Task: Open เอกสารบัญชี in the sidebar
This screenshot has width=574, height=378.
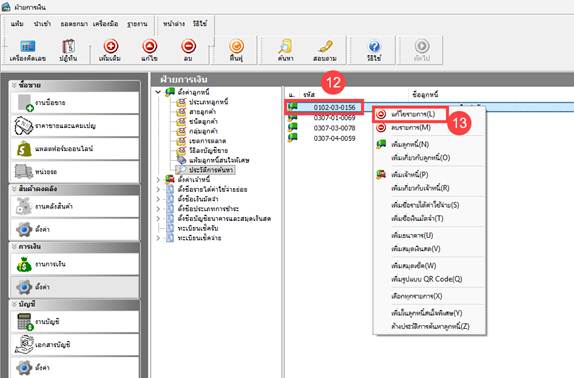Action: pyautogui.click(x=75, y=345)
